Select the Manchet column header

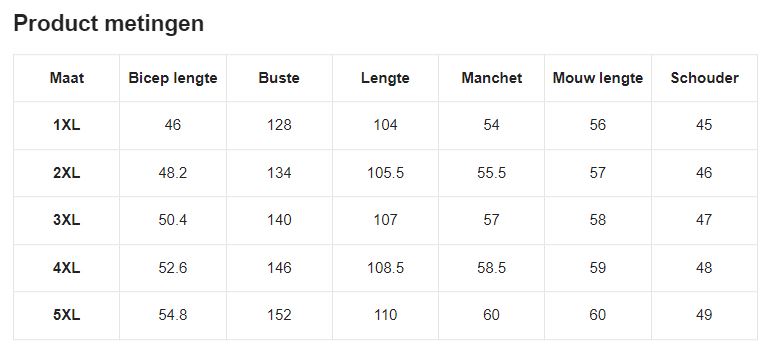[491, 78]
